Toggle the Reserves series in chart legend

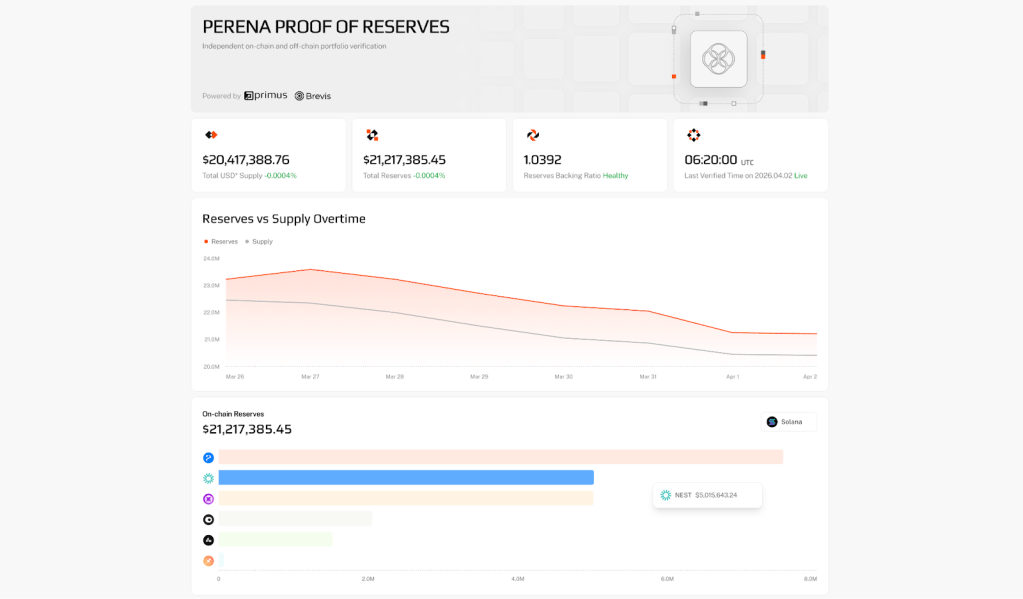click(x=222, y=241)
